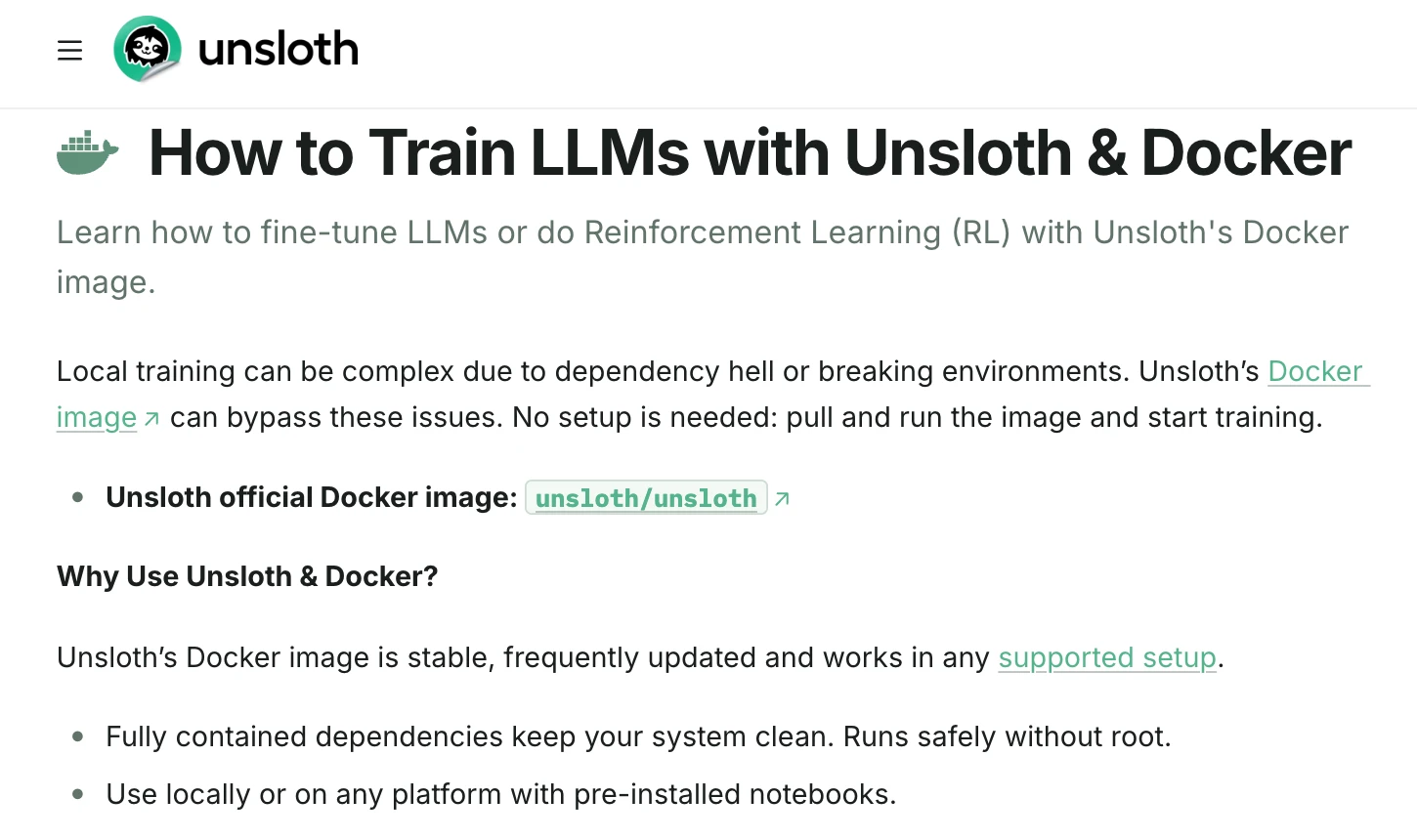Click the 'Learn how to fine-tune LLMs' subtitle

point(702,233)
